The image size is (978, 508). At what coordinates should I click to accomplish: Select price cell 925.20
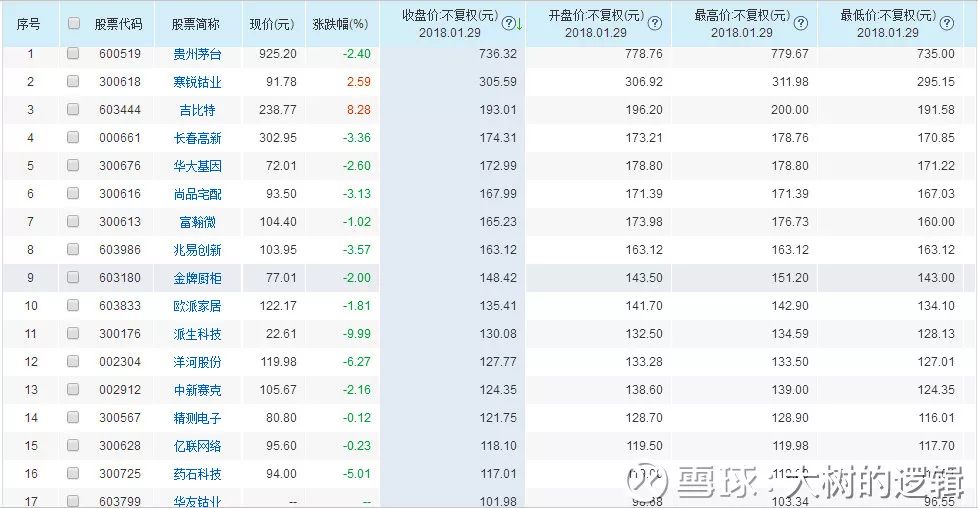(x=278, y=54)
